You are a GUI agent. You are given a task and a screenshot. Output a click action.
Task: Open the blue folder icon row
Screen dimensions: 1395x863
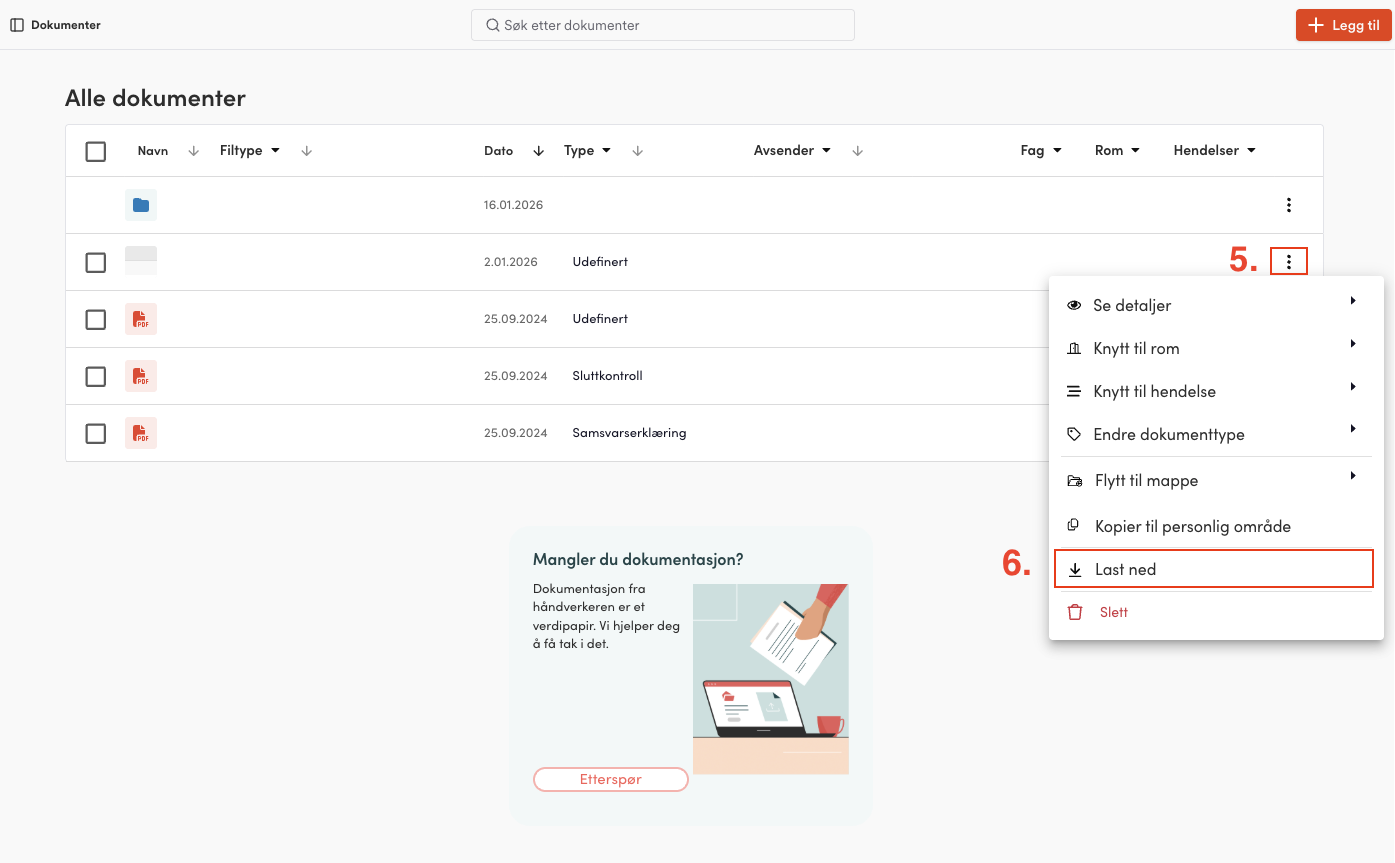(x=141, y=205)
